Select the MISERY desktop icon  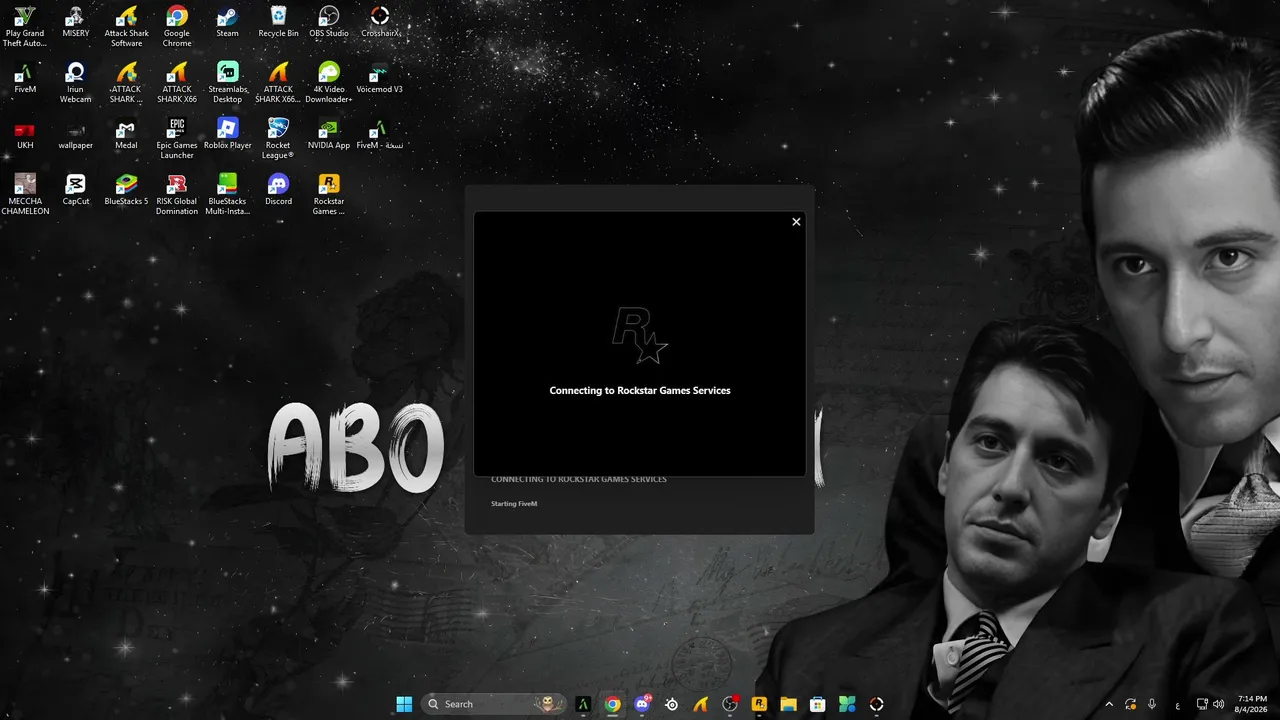[x=75, y=22]
